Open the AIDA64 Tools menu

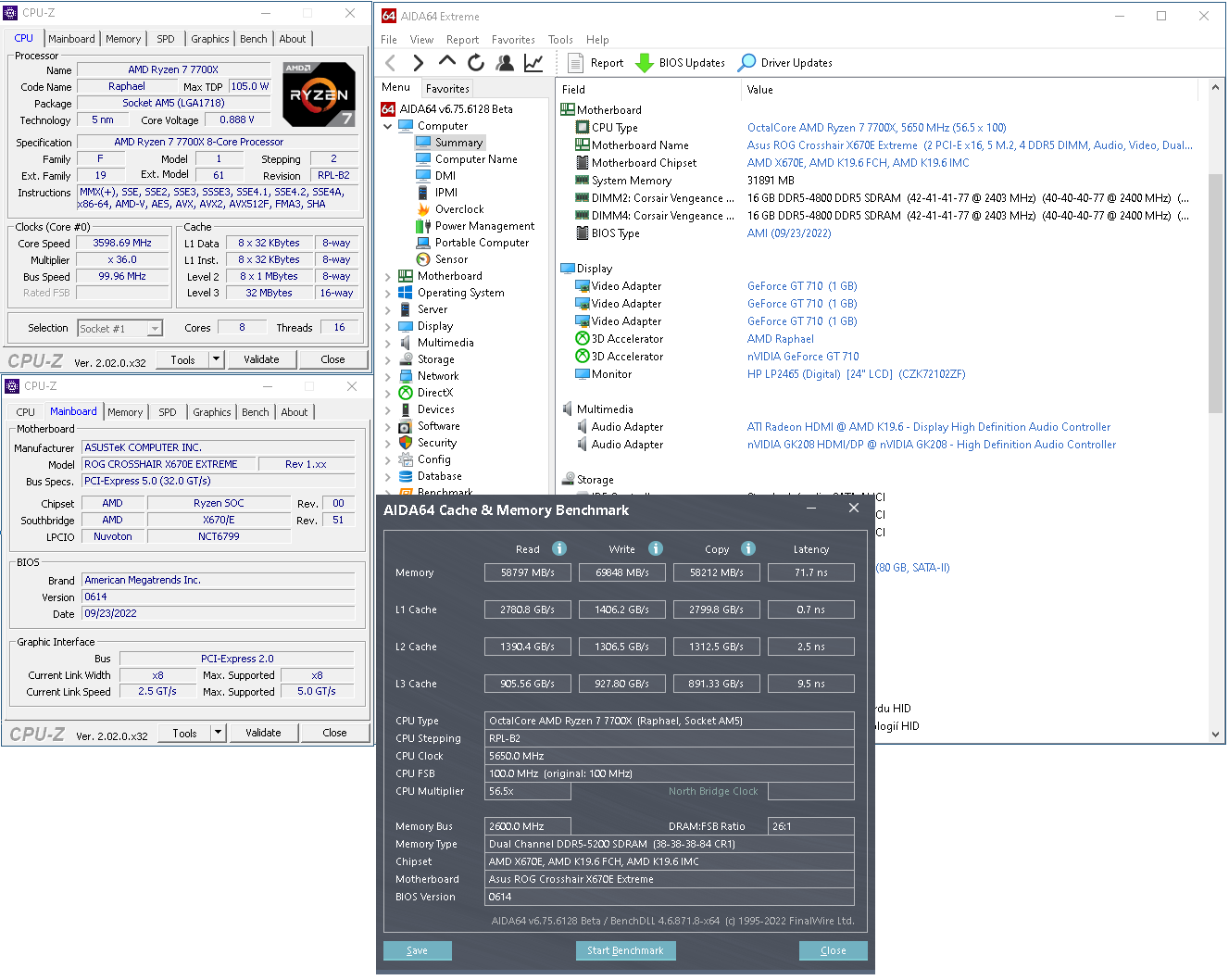[560, 40]
